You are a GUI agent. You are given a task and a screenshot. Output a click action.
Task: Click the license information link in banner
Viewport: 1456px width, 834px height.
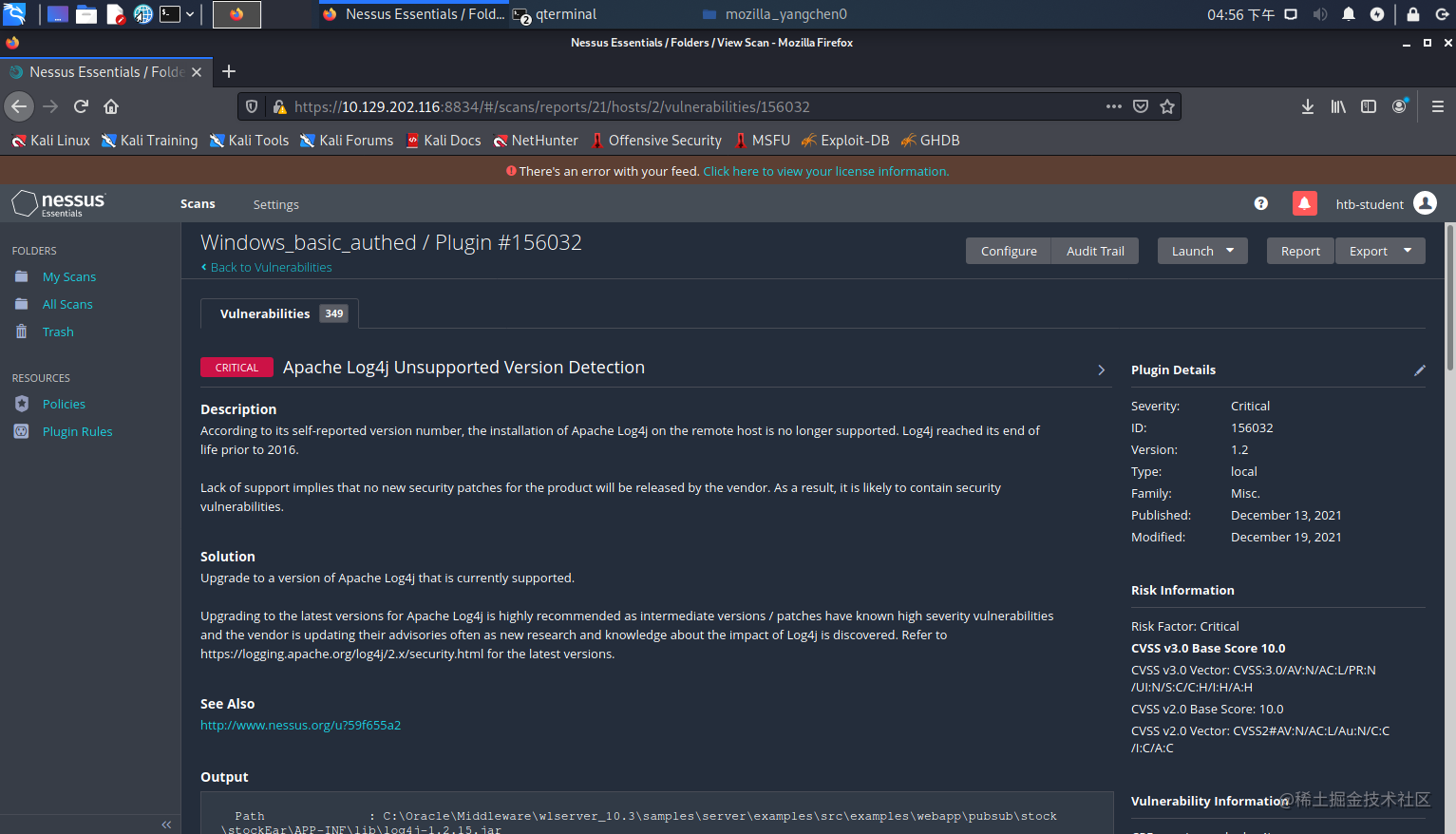tap(825, 171)
